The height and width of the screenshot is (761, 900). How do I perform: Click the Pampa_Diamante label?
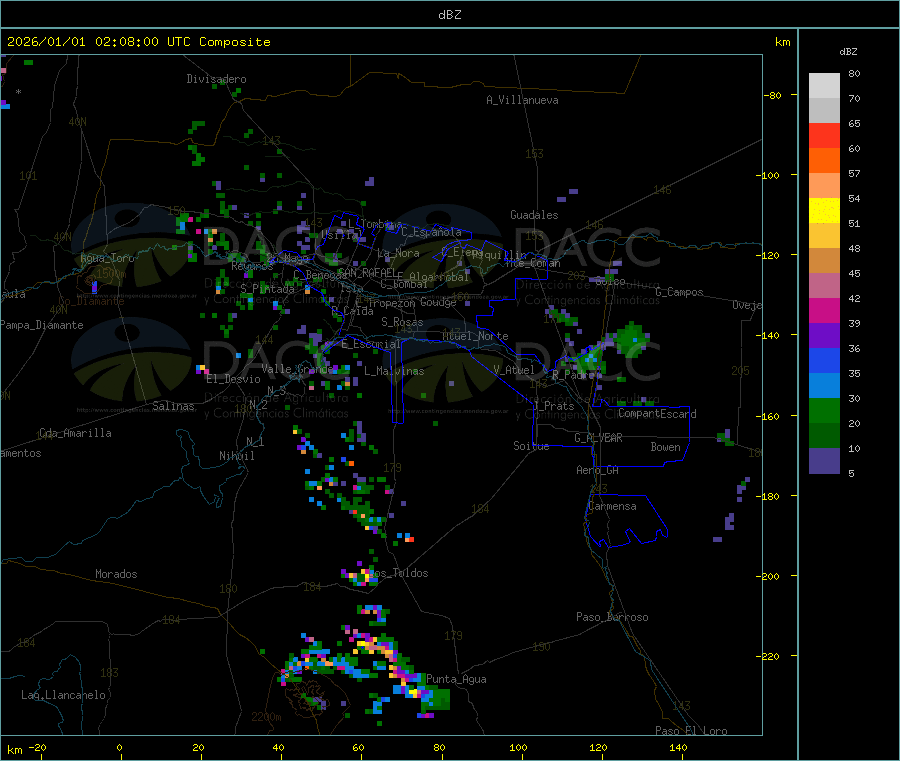coord(42,325)
